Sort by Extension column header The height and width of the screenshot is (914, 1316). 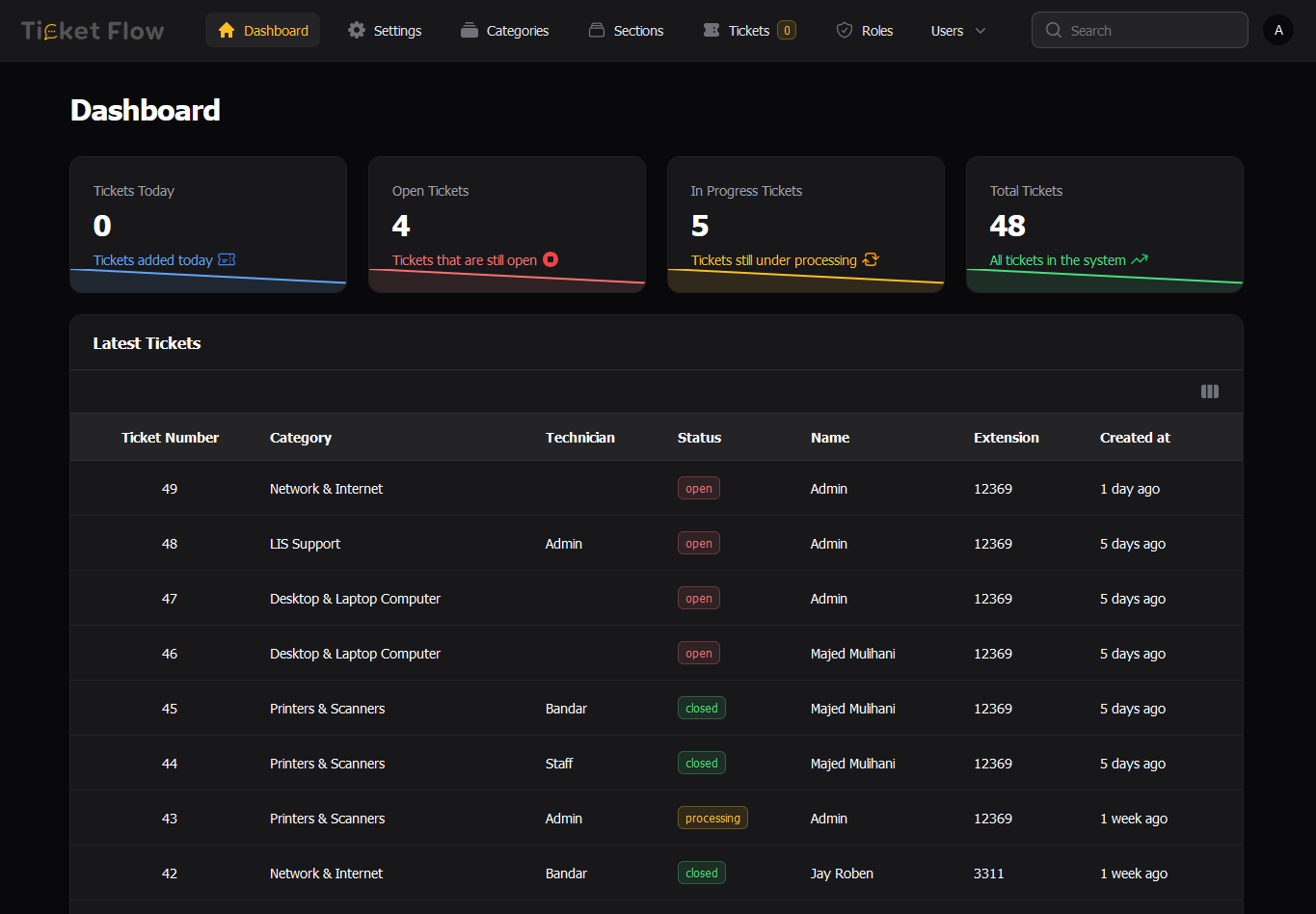coord(1007,438)
